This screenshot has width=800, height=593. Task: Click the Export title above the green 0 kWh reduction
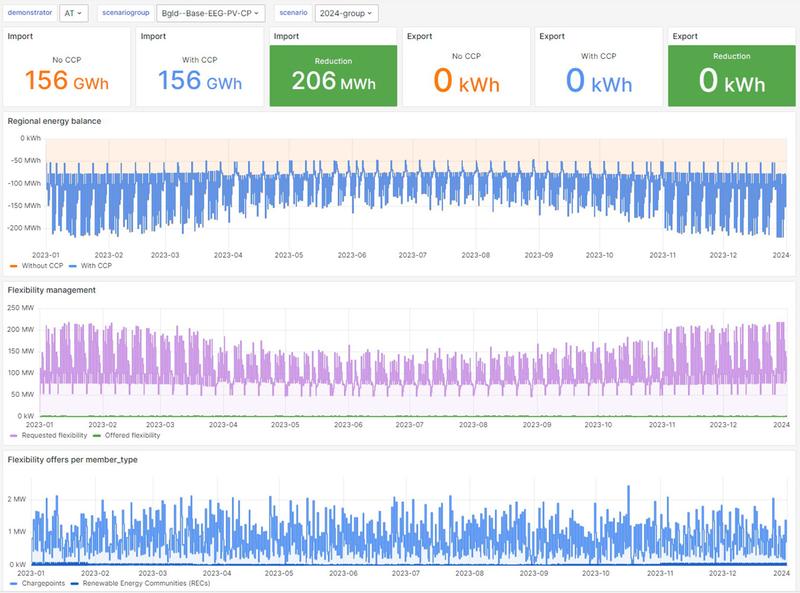pos(685,36)
